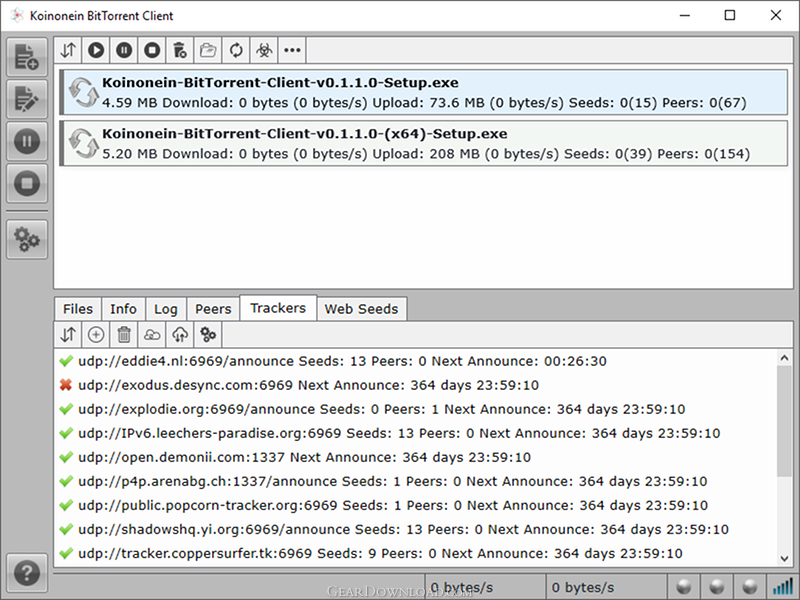Maximize the Koinonein BitTorrent Client window
800x600 pixels.
pos(730,15)
